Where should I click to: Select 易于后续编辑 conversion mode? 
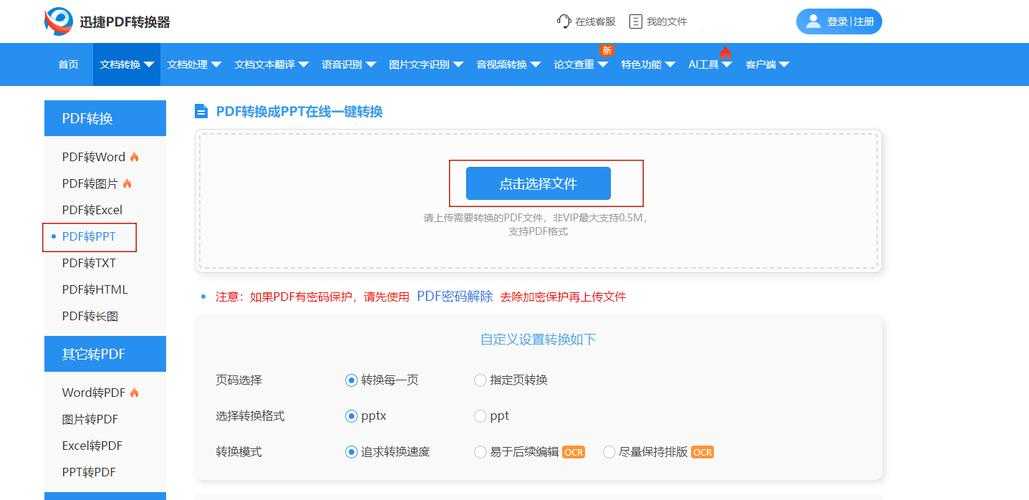[x=480, y=452]
